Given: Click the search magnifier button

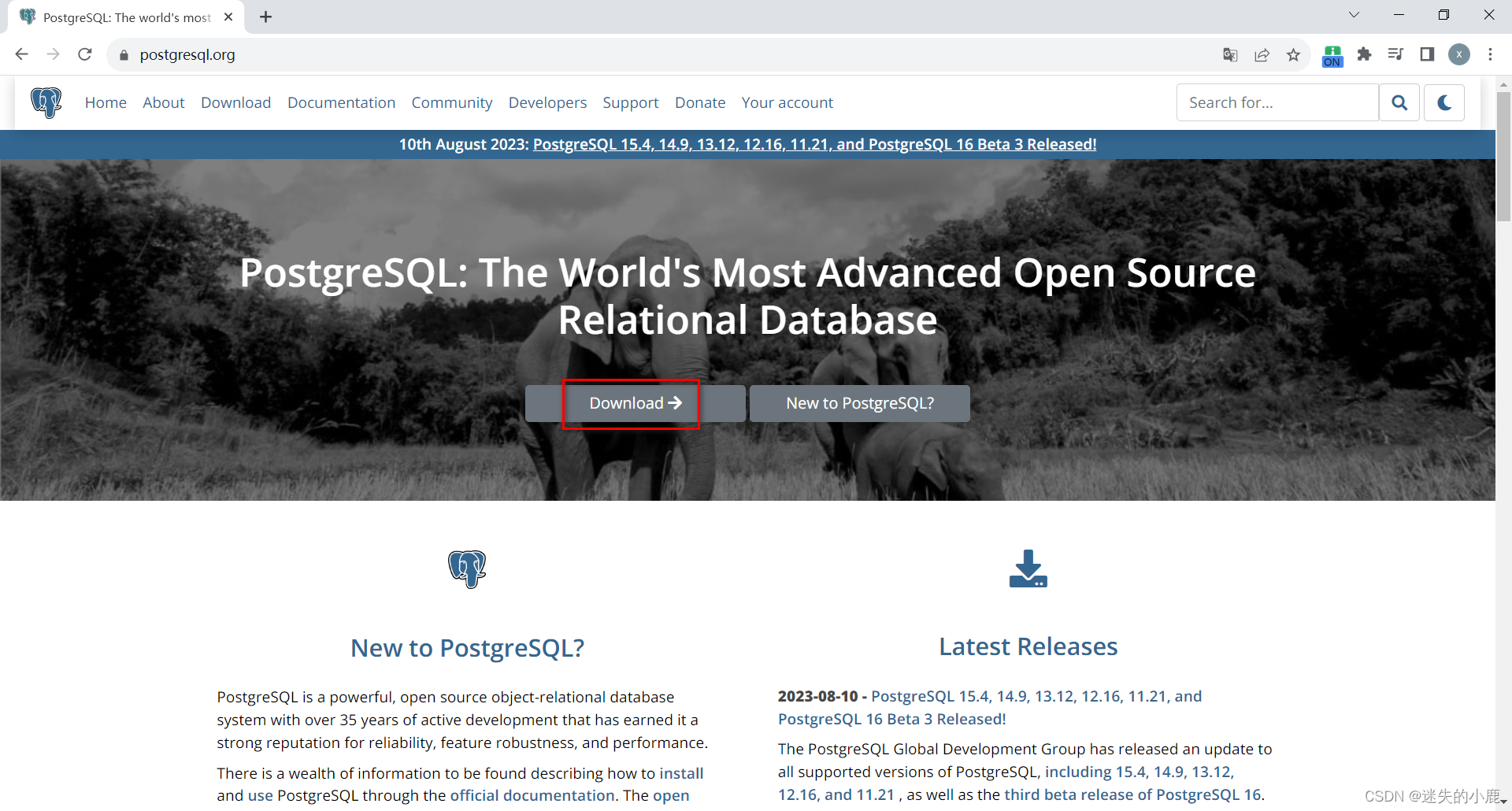Looking at the screenshot, I should coord(1399,102).
